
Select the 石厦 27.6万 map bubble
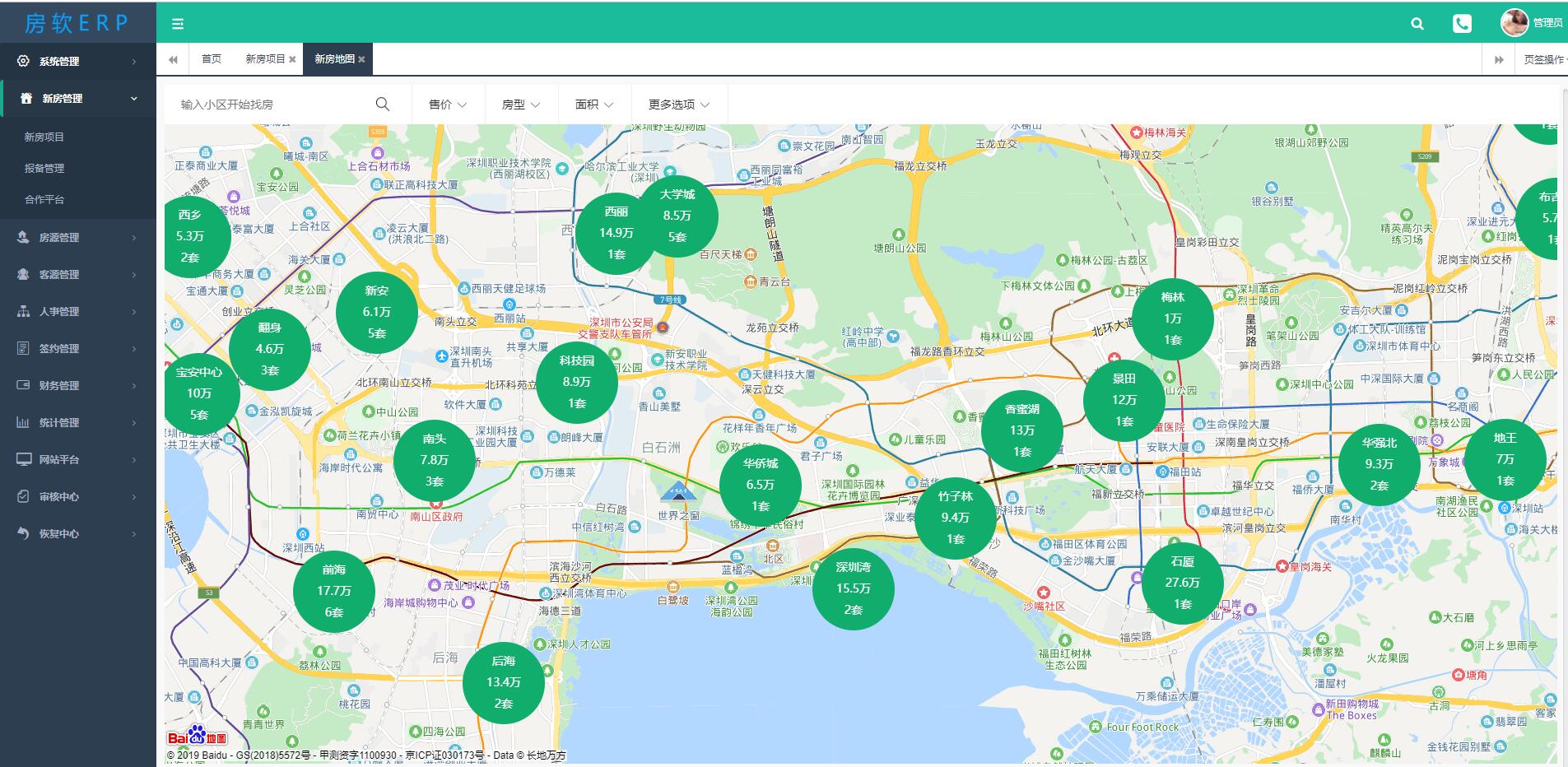[x=1183, y=583]
